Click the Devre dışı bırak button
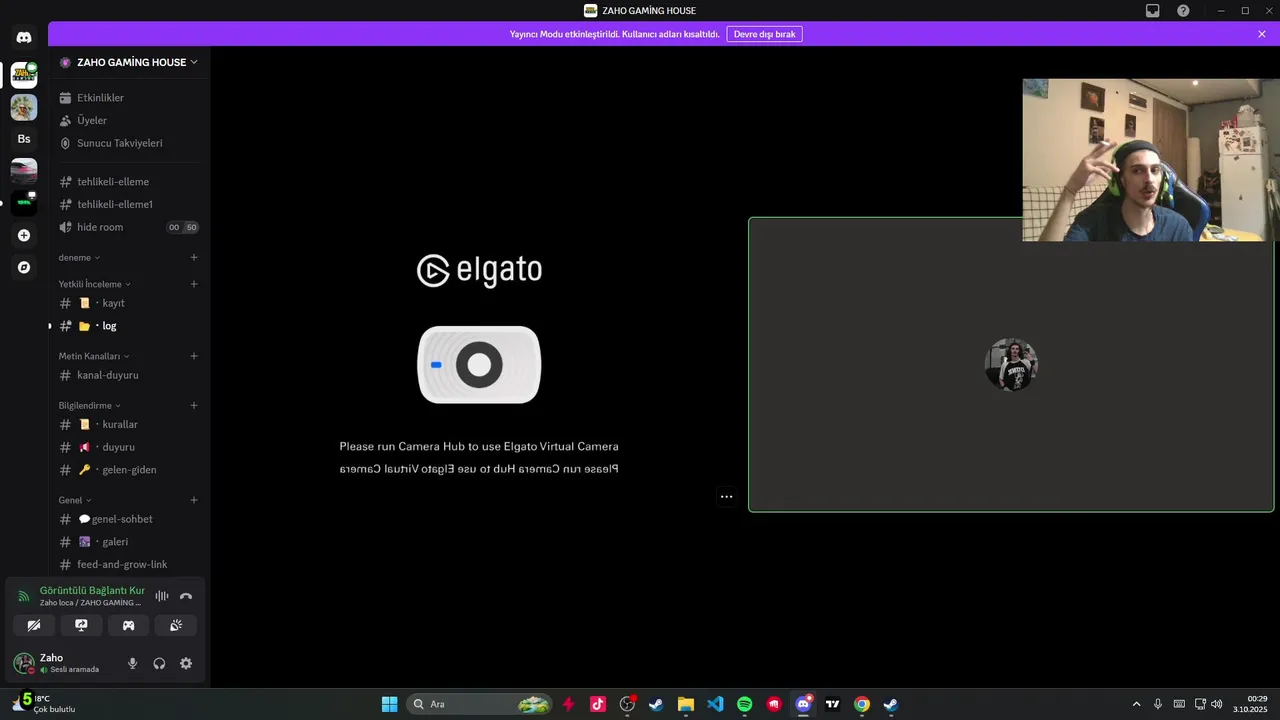 pos(764,34)
